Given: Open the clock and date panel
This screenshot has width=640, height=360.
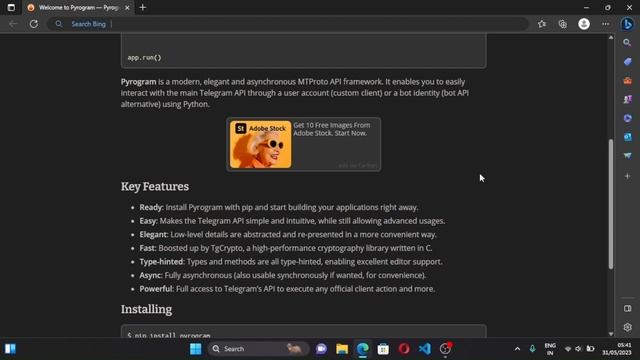Looking at the screenshot, I should (617, 349).
